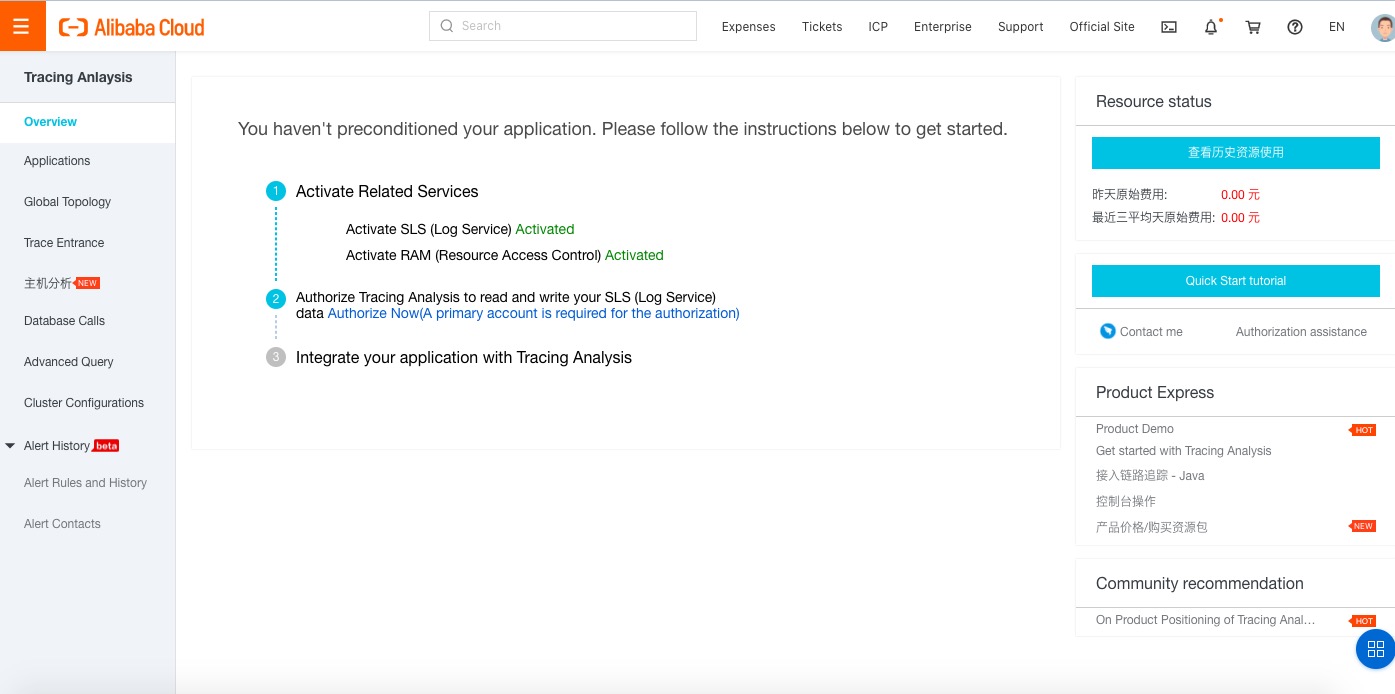Viewport: 1395px width, 694px height.
Task: Click the Alibaba Cloud logo
Action: [x=131, y=27]
